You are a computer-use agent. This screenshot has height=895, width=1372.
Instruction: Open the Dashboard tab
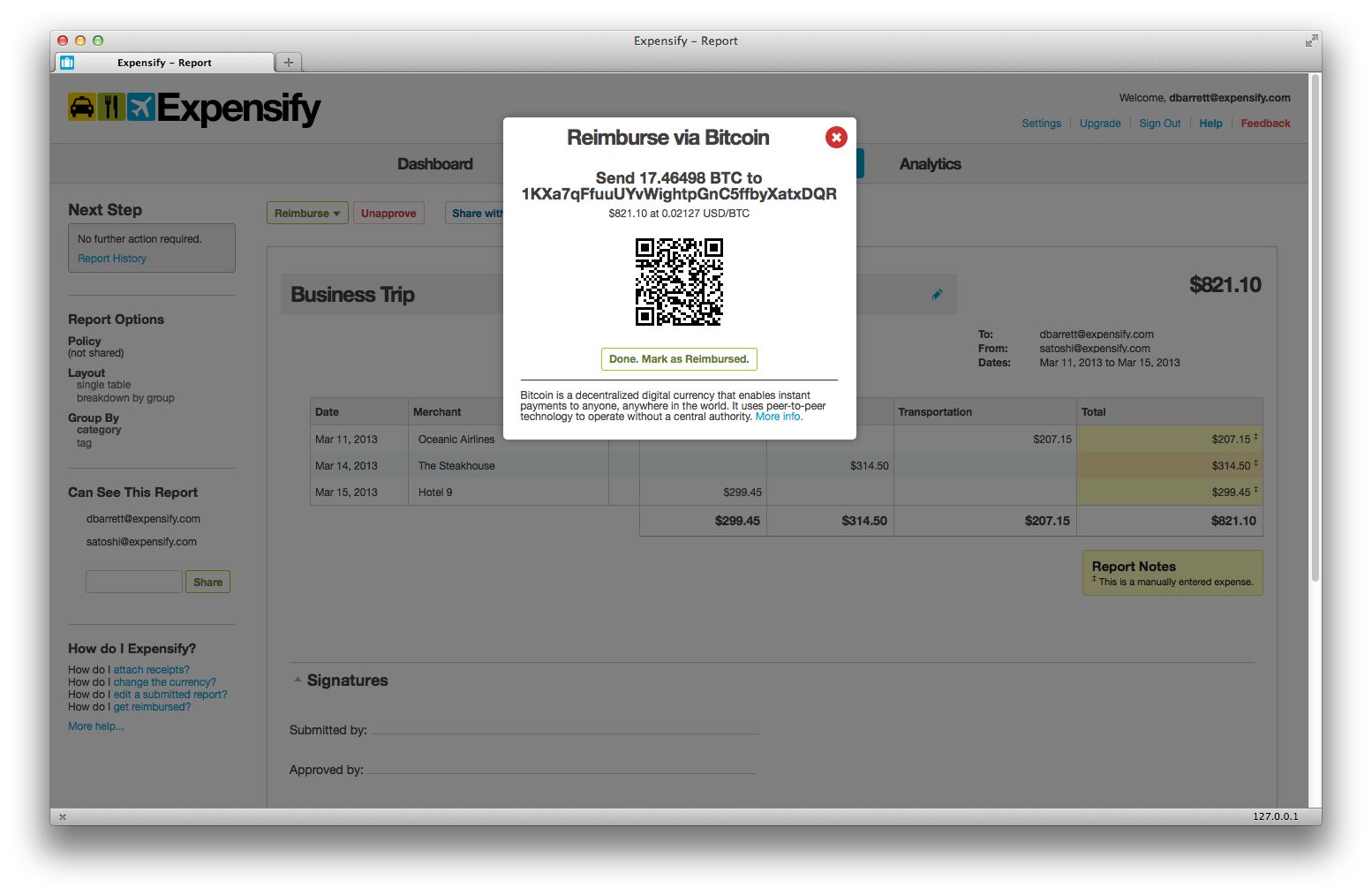(435, 164)
